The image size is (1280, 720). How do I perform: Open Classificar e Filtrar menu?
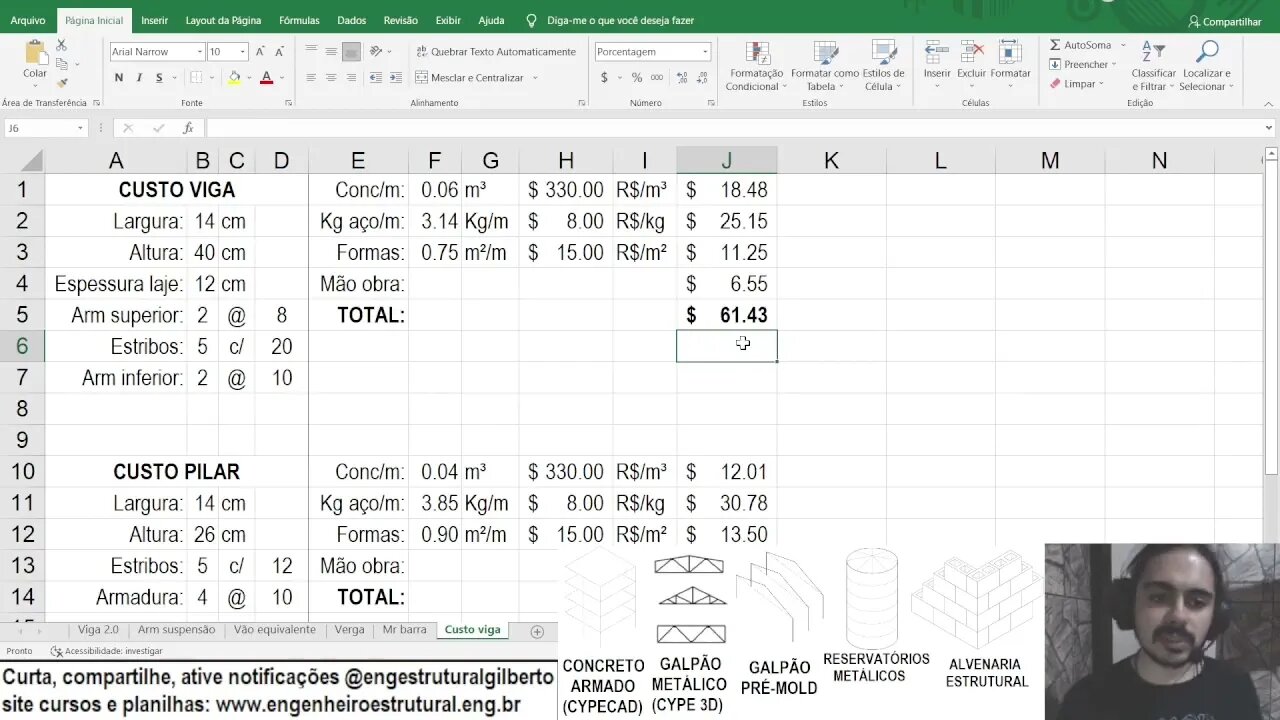tap(1154, 66)
